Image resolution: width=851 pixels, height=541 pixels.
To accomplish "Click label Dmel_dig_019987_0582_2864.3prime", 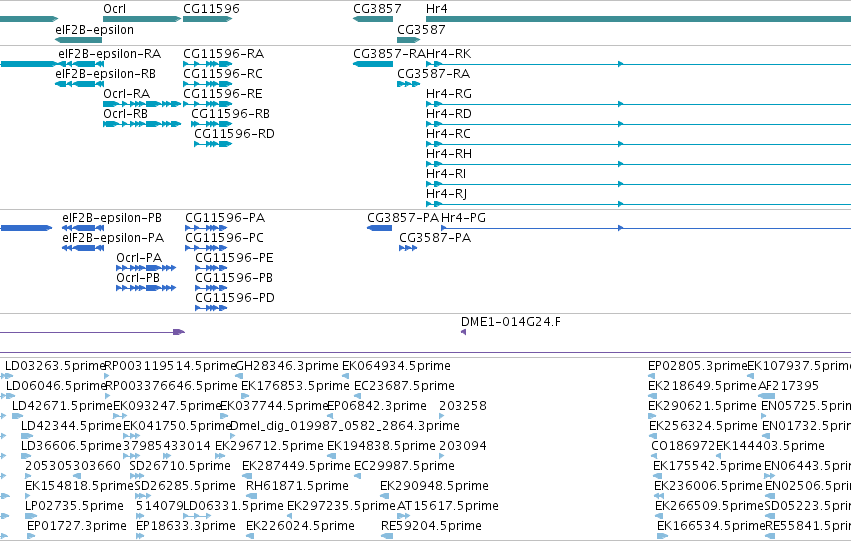I will click(x=345, y=427).
